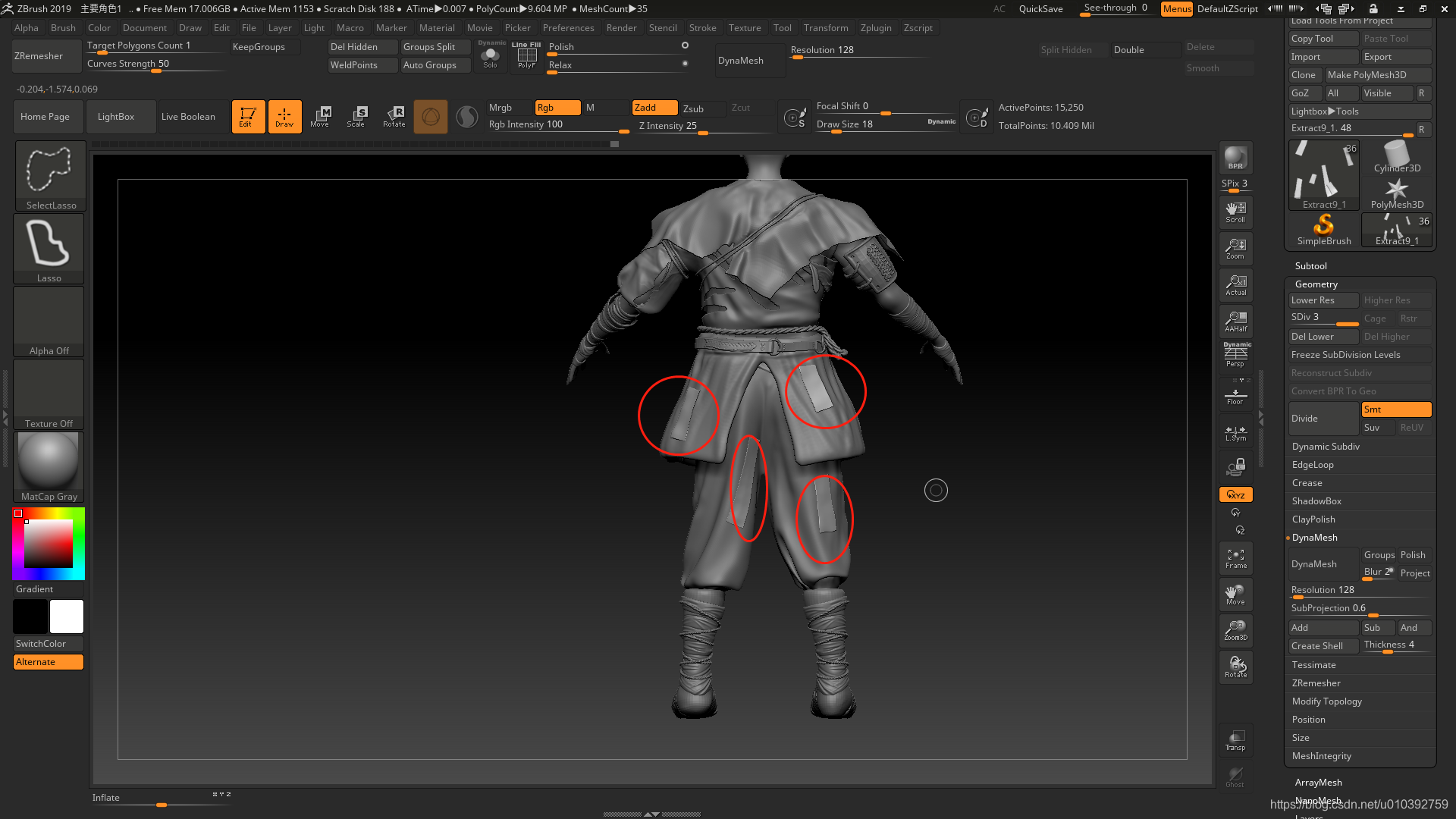Toggle Zsub sculpt mode
This screenshot has height=819, width=1456.
click(x=702, y=108)
